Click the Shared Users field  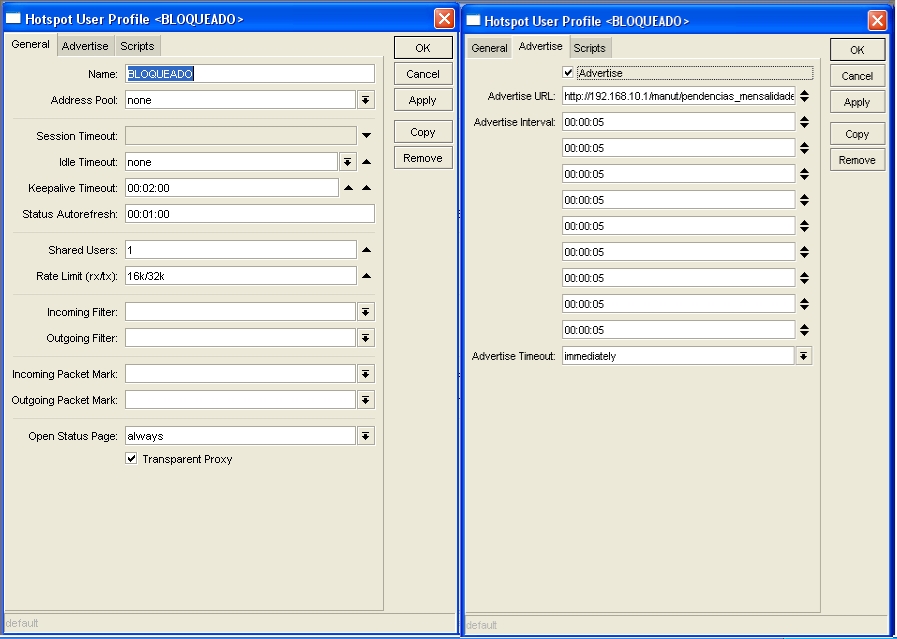(241, 250)
